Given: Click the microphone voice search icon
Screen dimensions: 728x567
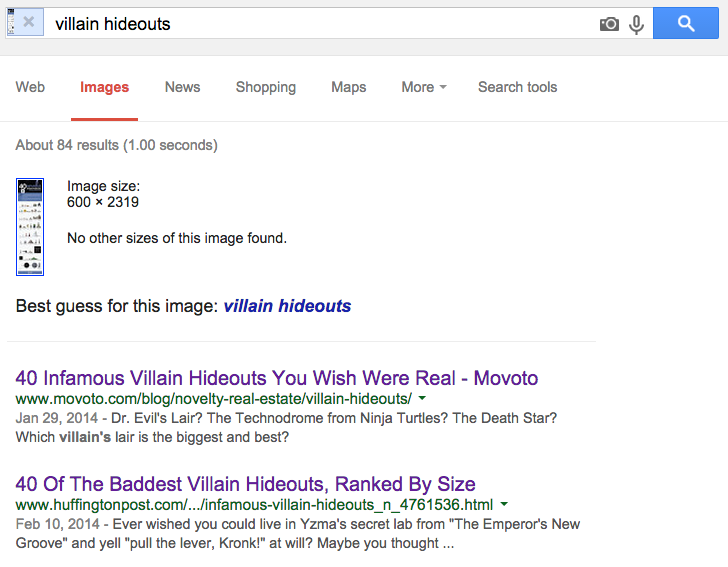Looking at the screenshot, I should pyautogui.click(x=636, y=25).
